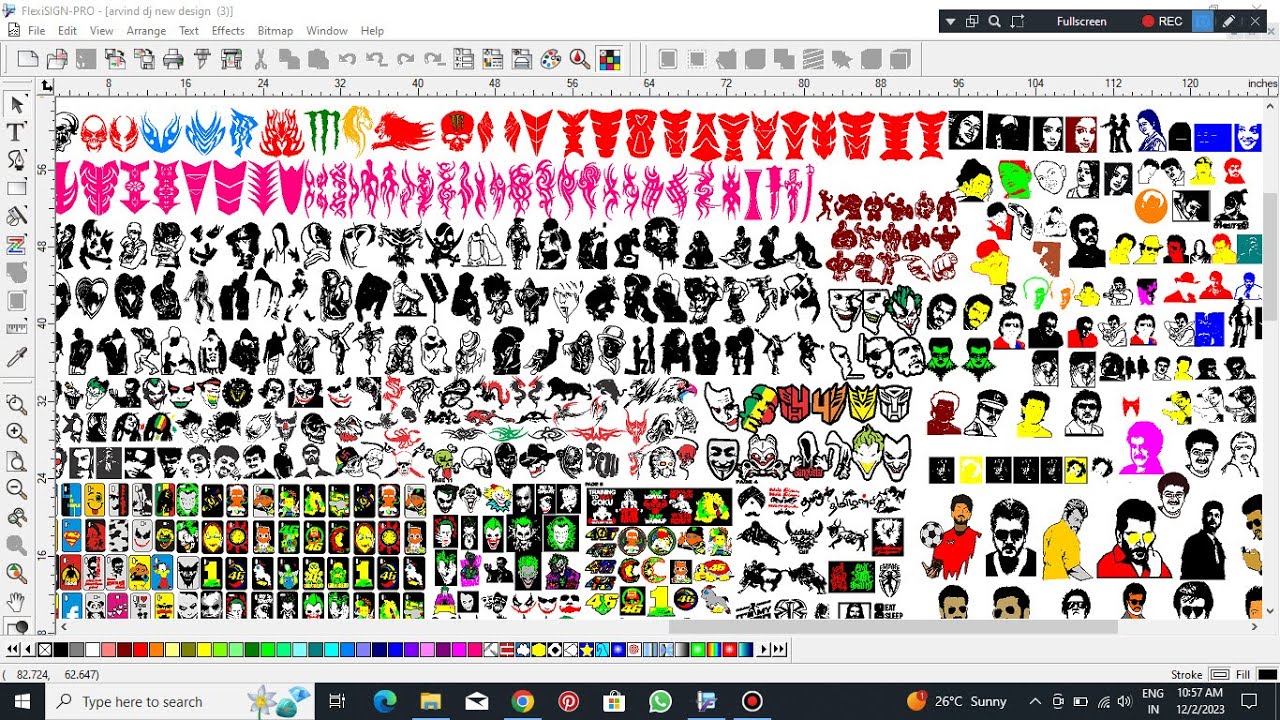1280x720 pixels.
Task: Open the Fill/Stroke Editor icon
Action: click(492, 60)
